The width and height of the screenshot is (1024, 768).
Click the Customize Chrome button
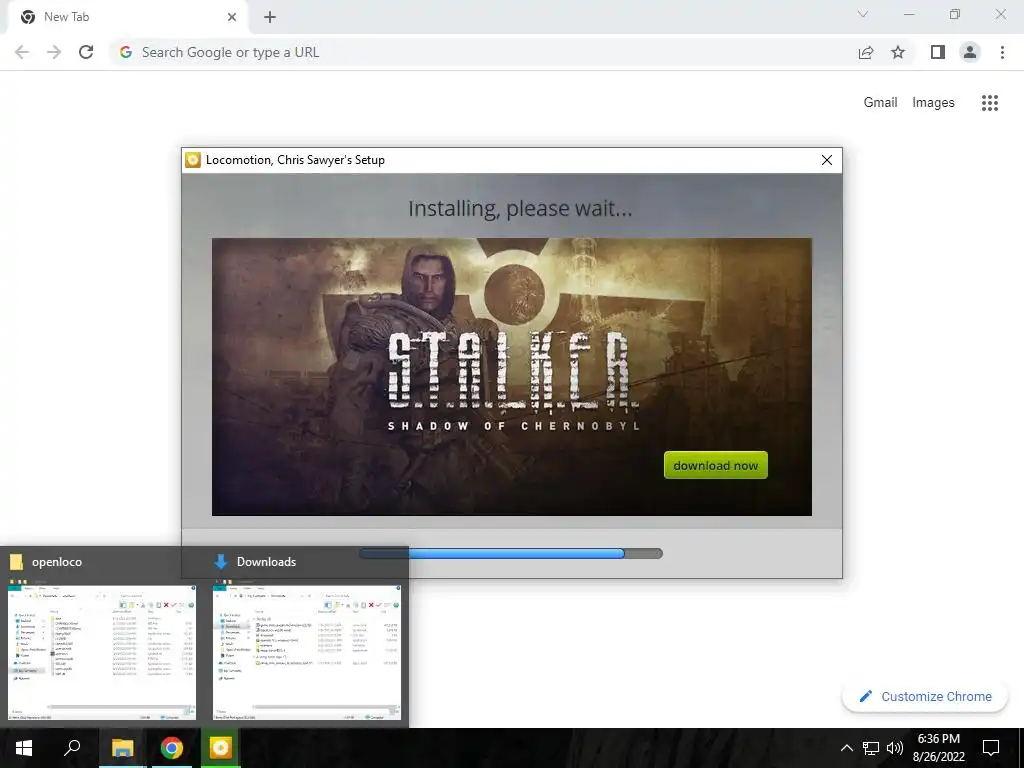(925, 696)
